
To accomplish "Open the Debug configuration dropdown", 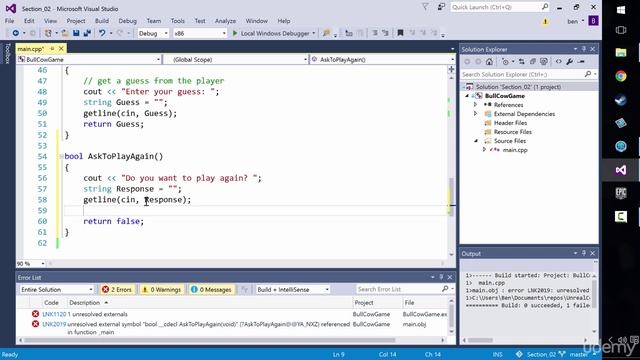I will coord(153,33).
